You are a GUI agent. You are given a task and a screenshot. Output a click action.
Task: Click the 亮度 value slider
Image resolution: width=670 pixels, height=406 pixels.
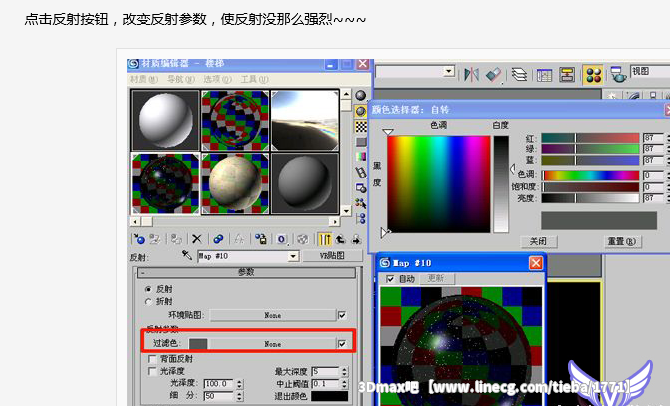(x=590, y=198)
